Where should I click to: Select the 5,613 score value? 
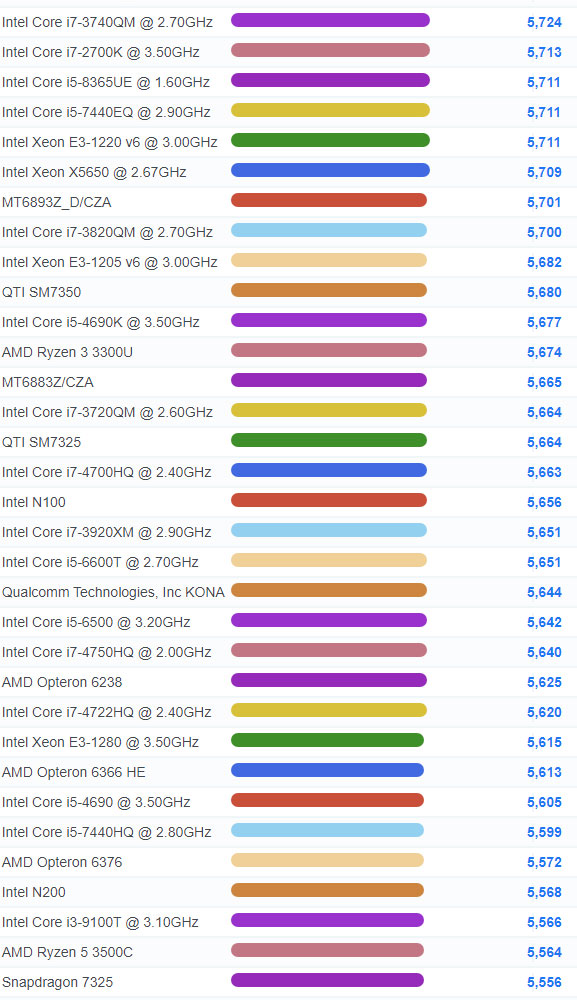click(x=544, y=772)
